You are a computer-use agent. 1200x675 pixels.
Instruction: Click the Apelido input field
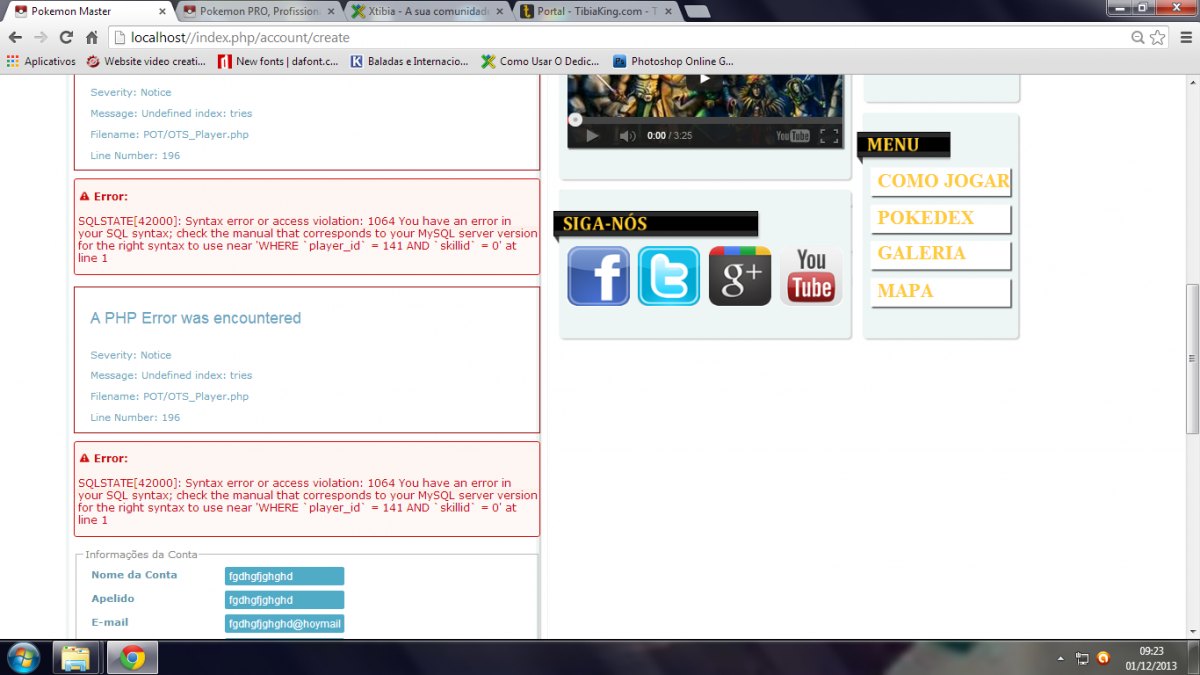284,600
